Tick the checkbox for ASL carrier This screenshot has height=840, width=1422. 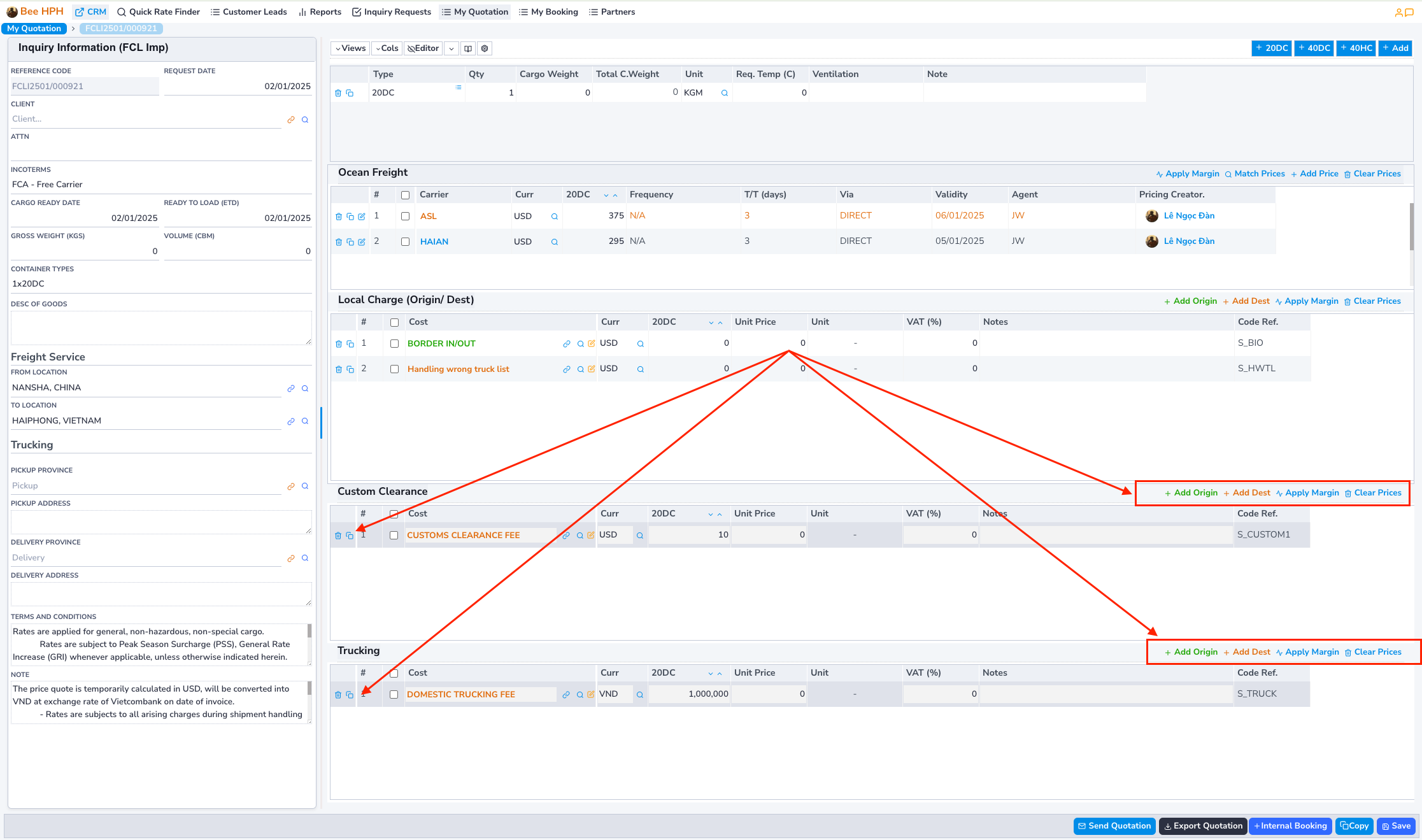(x=405, y=217)
